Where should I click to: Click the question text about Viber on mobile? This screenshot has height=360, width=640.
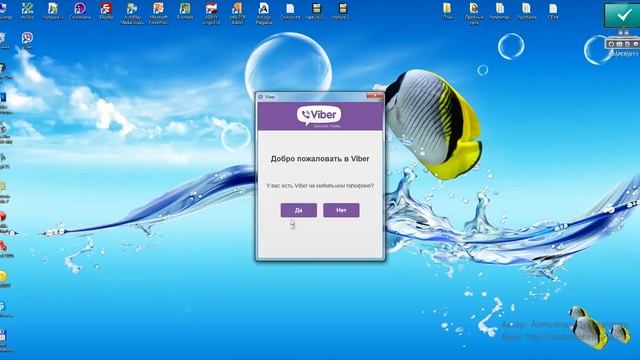coord(320,186)
